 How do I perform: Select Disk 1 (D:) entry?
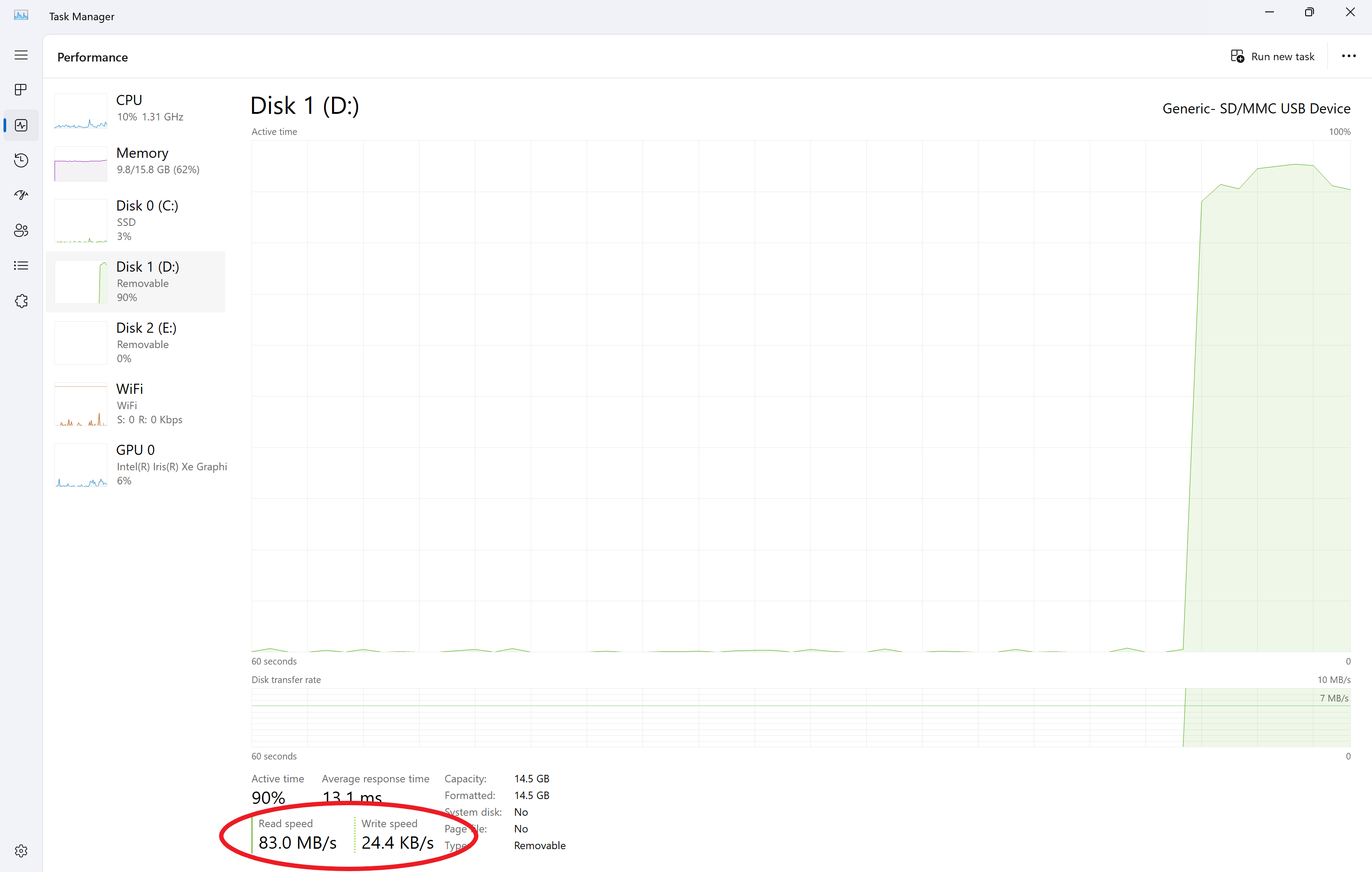[135, 282]
